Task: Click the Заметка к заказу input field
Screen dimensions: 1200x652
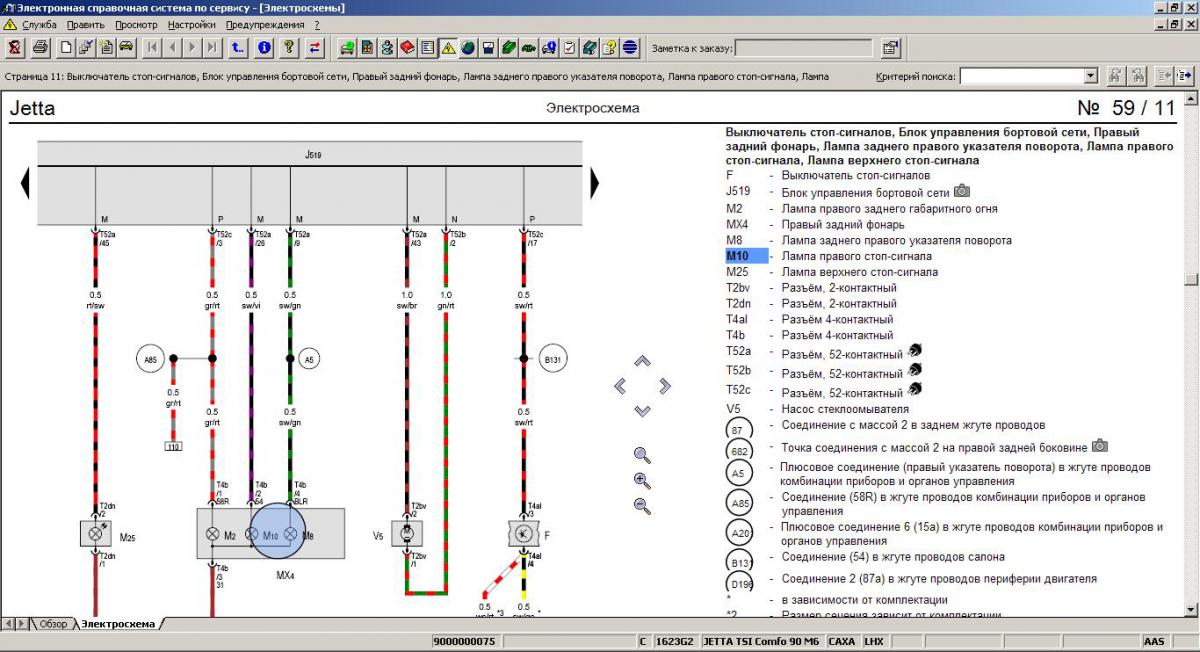Action: [x=805, y=47]
